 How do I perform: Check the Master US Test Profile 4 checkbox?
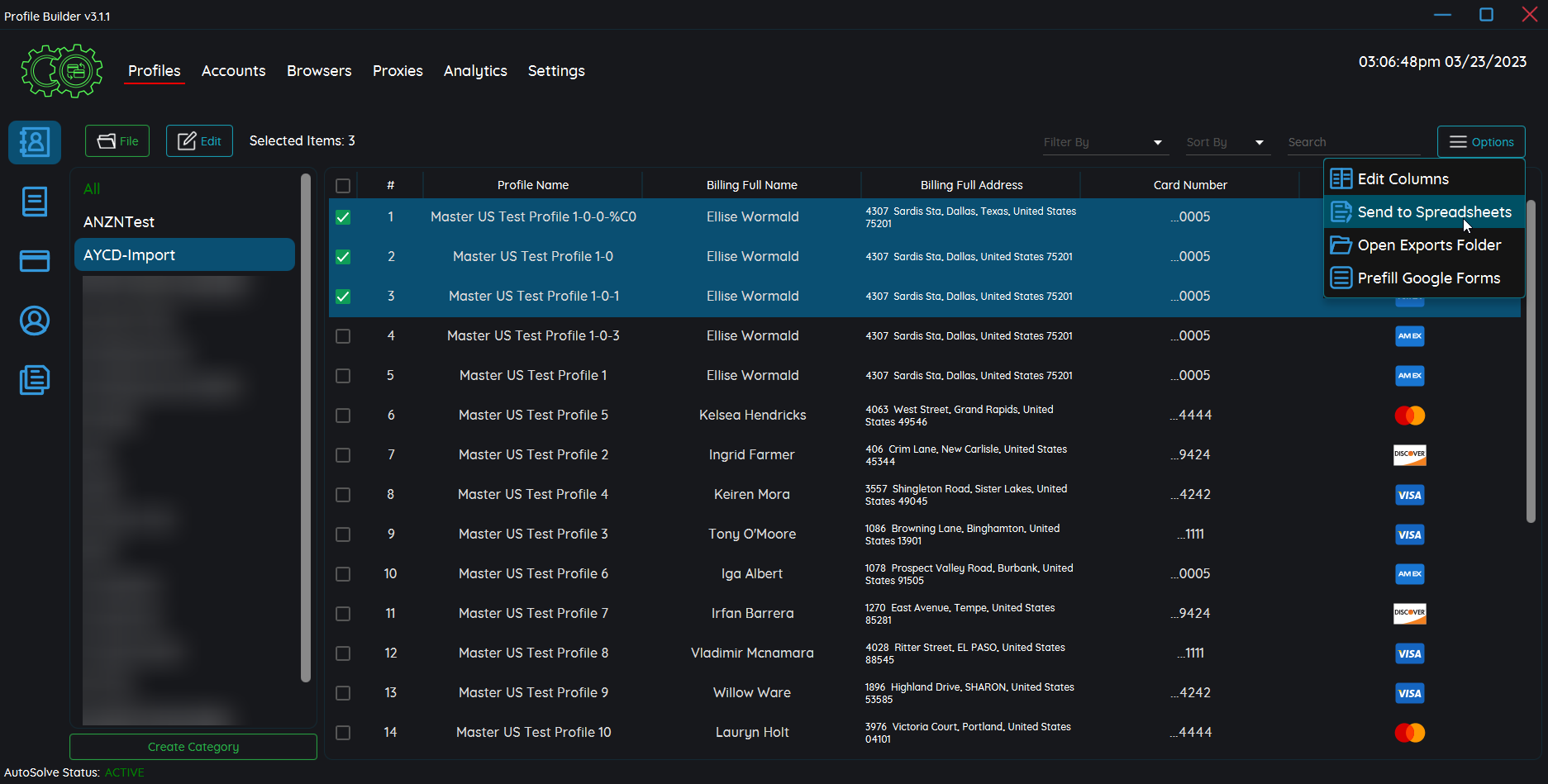tap(343, 495)
